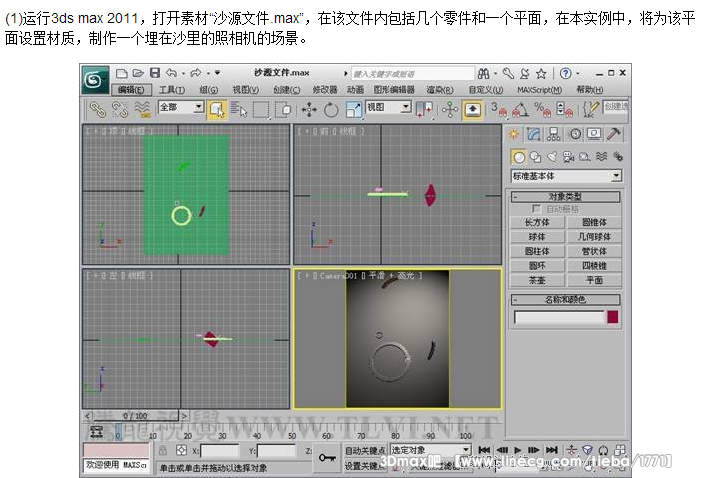Click the Unlink Selection broken chain icon
The width and height of the screenshot is (701, 478).
[x=120, y=109]
